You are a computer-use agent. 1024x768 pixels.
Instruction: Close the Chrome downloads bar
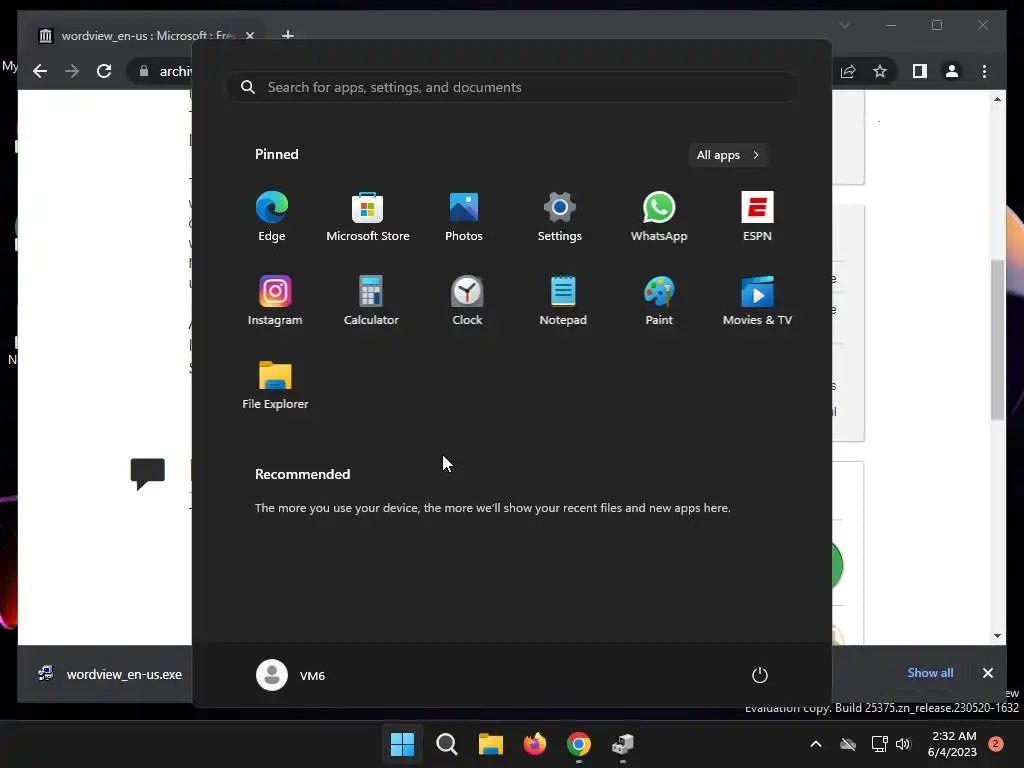point(987,673)
